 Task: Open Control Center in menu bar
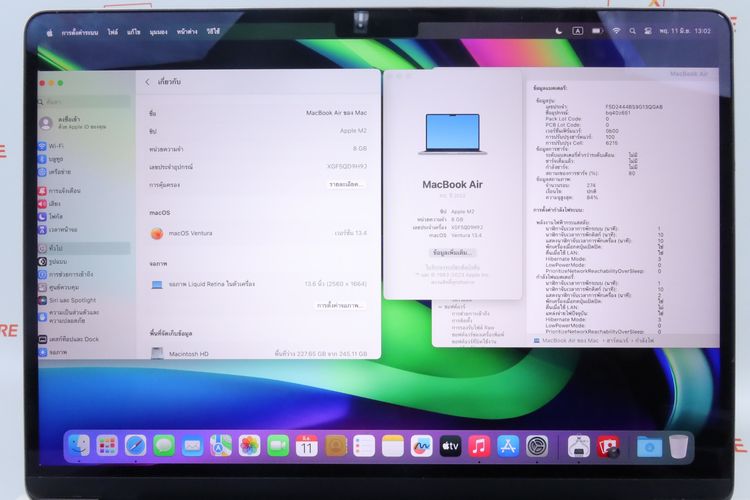click(x=648, y=31)
